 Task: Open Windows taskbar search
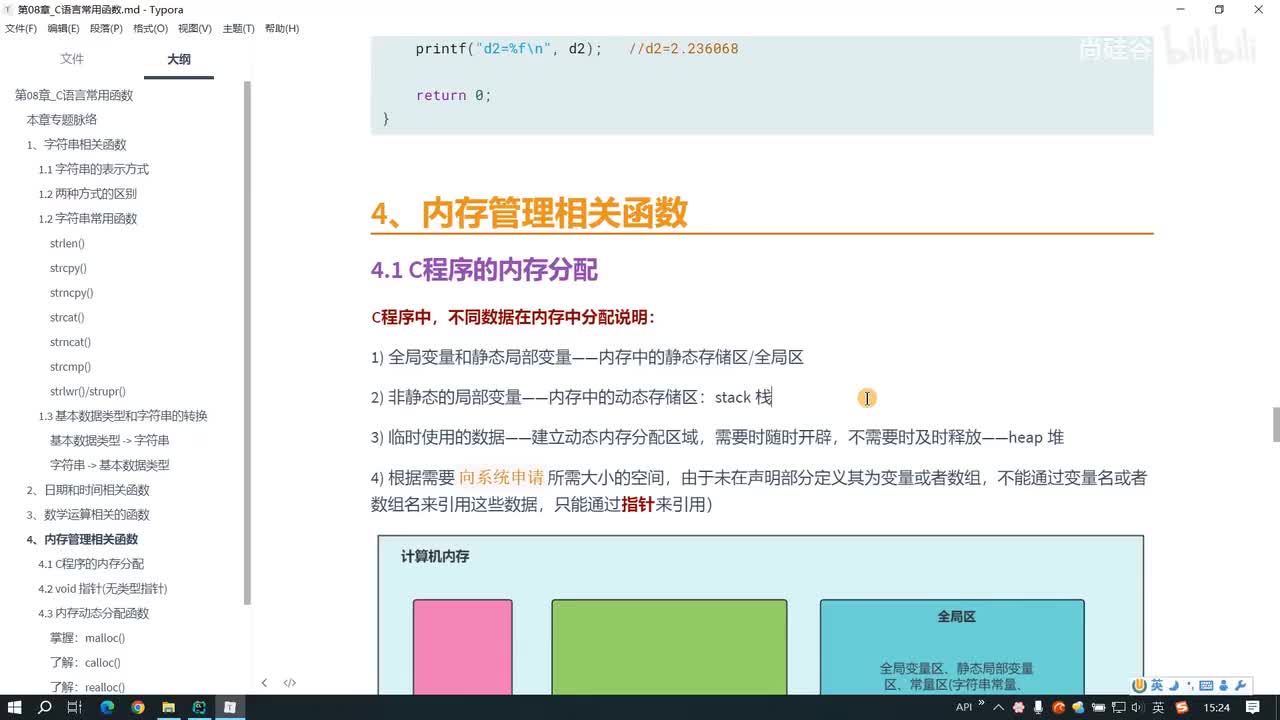coord(45,707)
